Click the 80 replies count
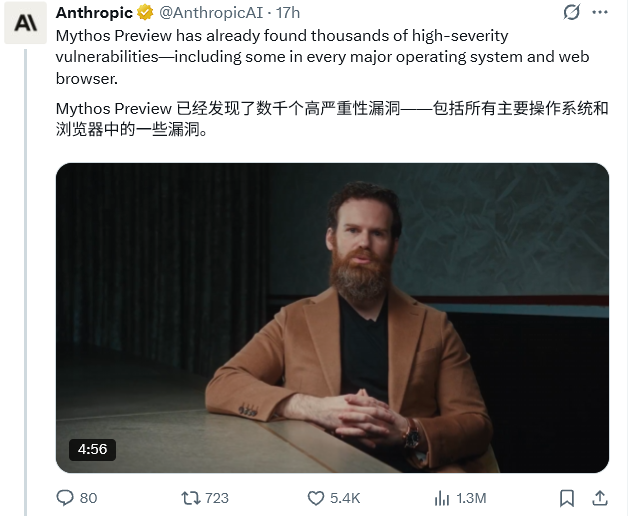This screenshot has height=516, width=631. [89, 498]
